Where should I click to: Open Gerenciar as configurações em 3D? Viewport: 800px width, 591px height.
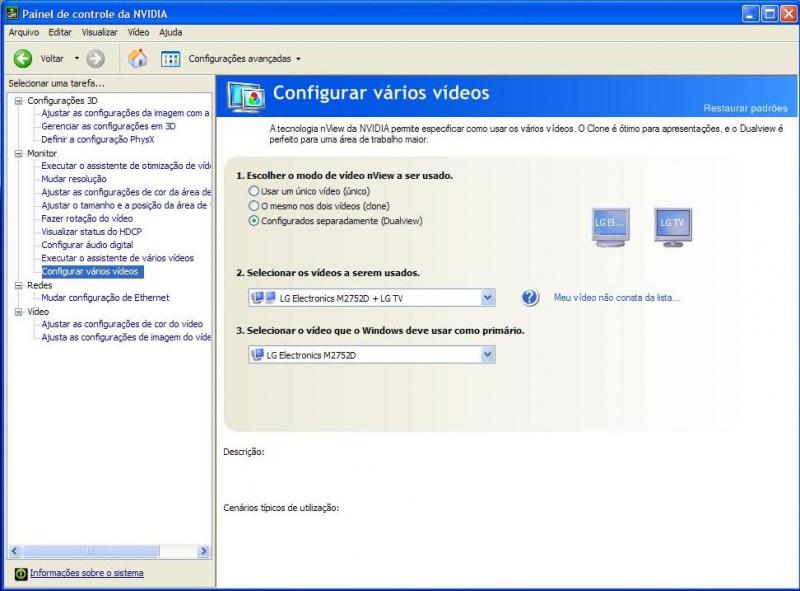(108, 126)
